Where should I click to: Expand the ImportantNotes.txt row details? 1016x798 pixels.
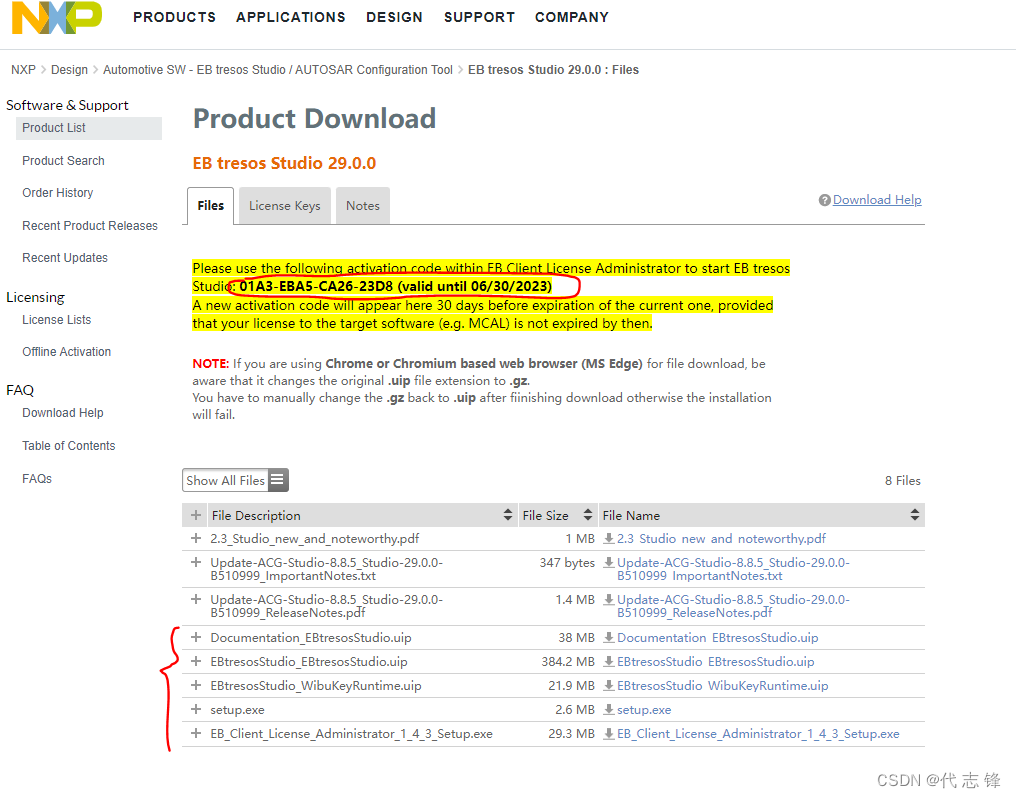[x=196, y=562]
